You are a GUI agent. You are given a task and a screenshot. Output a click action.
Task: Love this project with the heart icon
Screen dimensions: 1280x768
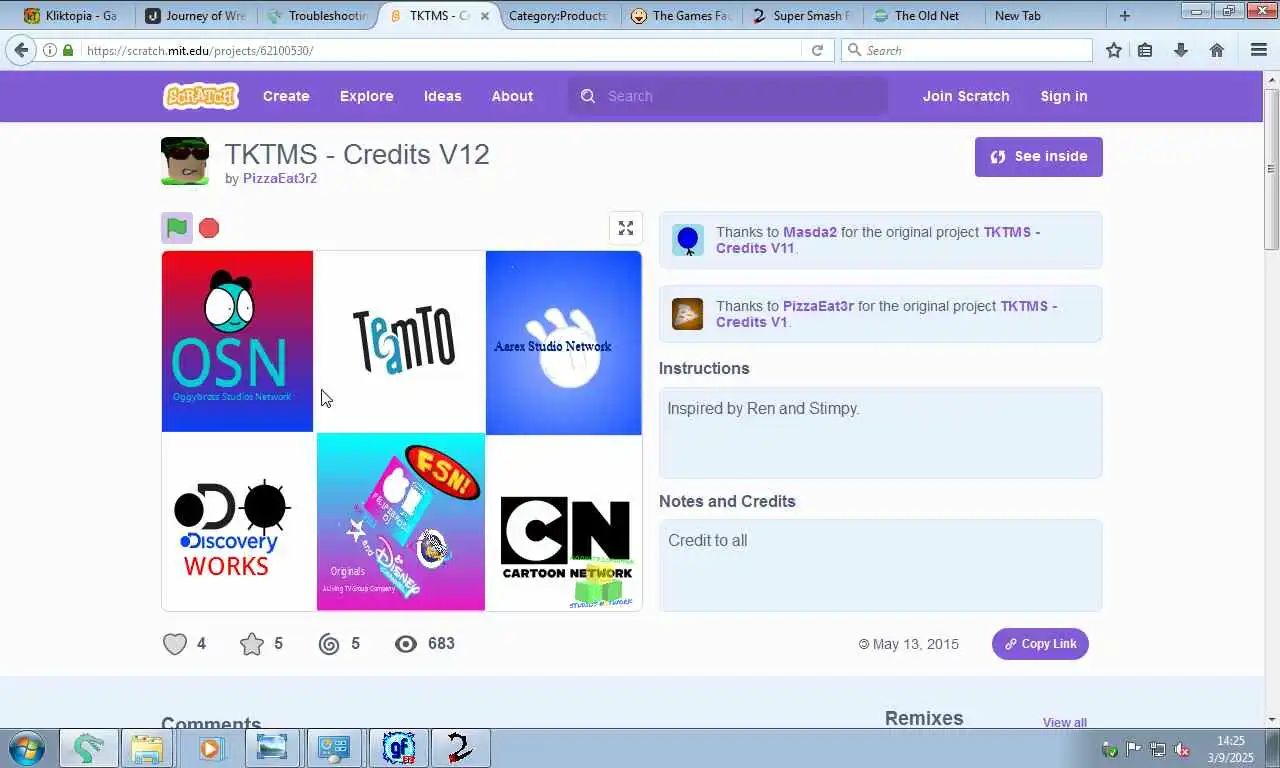point(175,644)
